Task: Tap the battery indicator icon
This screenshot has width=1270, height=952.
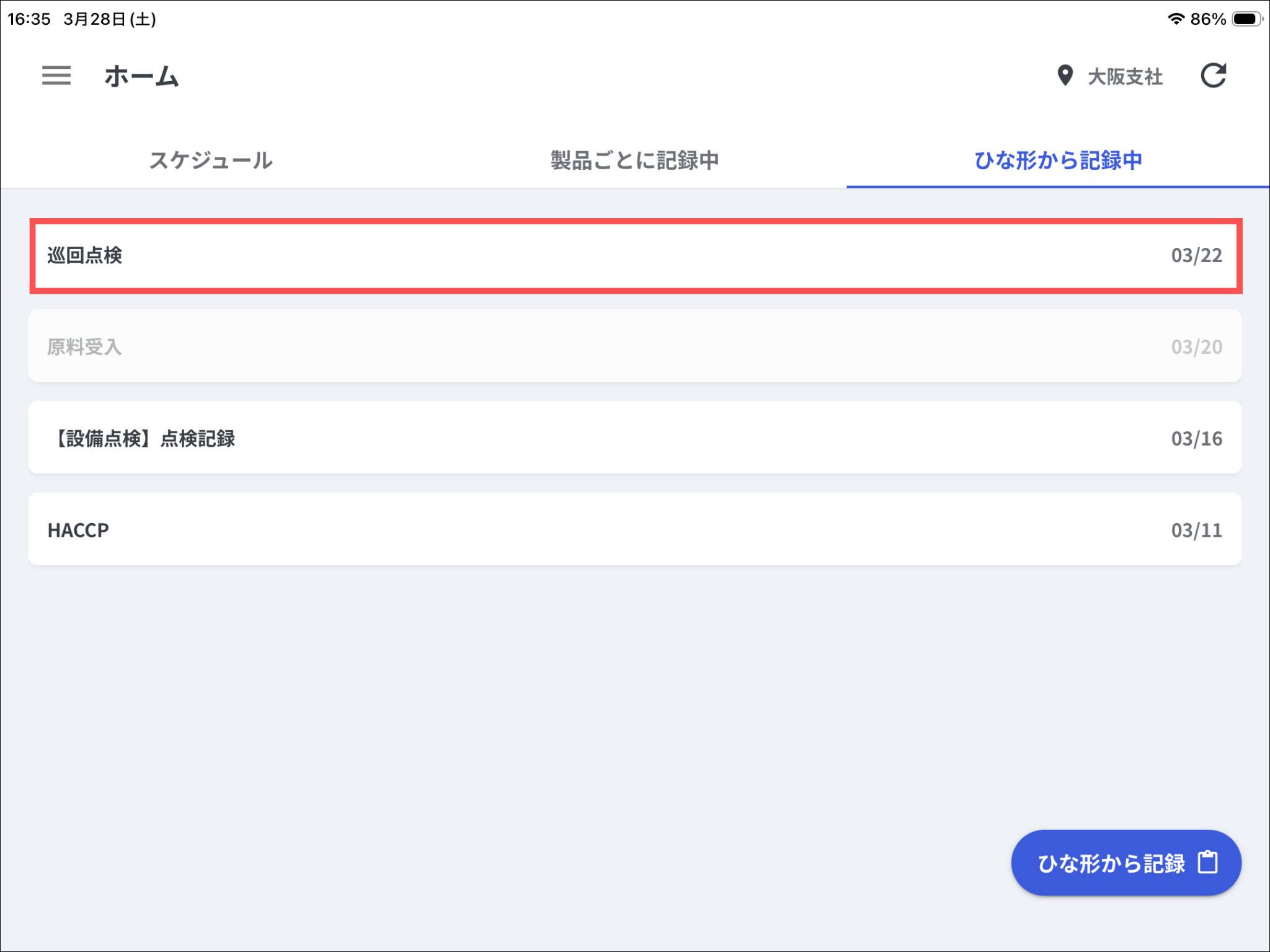Action: [1246, 19]
